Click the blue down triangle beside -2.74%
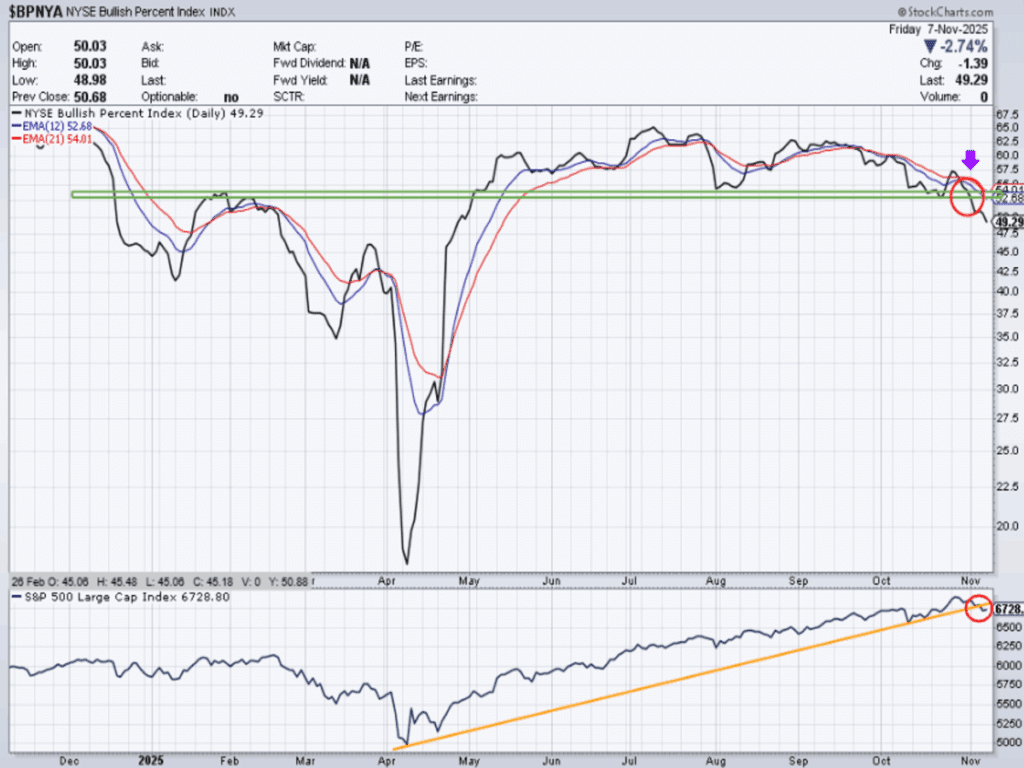Image resolution: width=1024 pixels, height=768 pixels. (930, 46)
